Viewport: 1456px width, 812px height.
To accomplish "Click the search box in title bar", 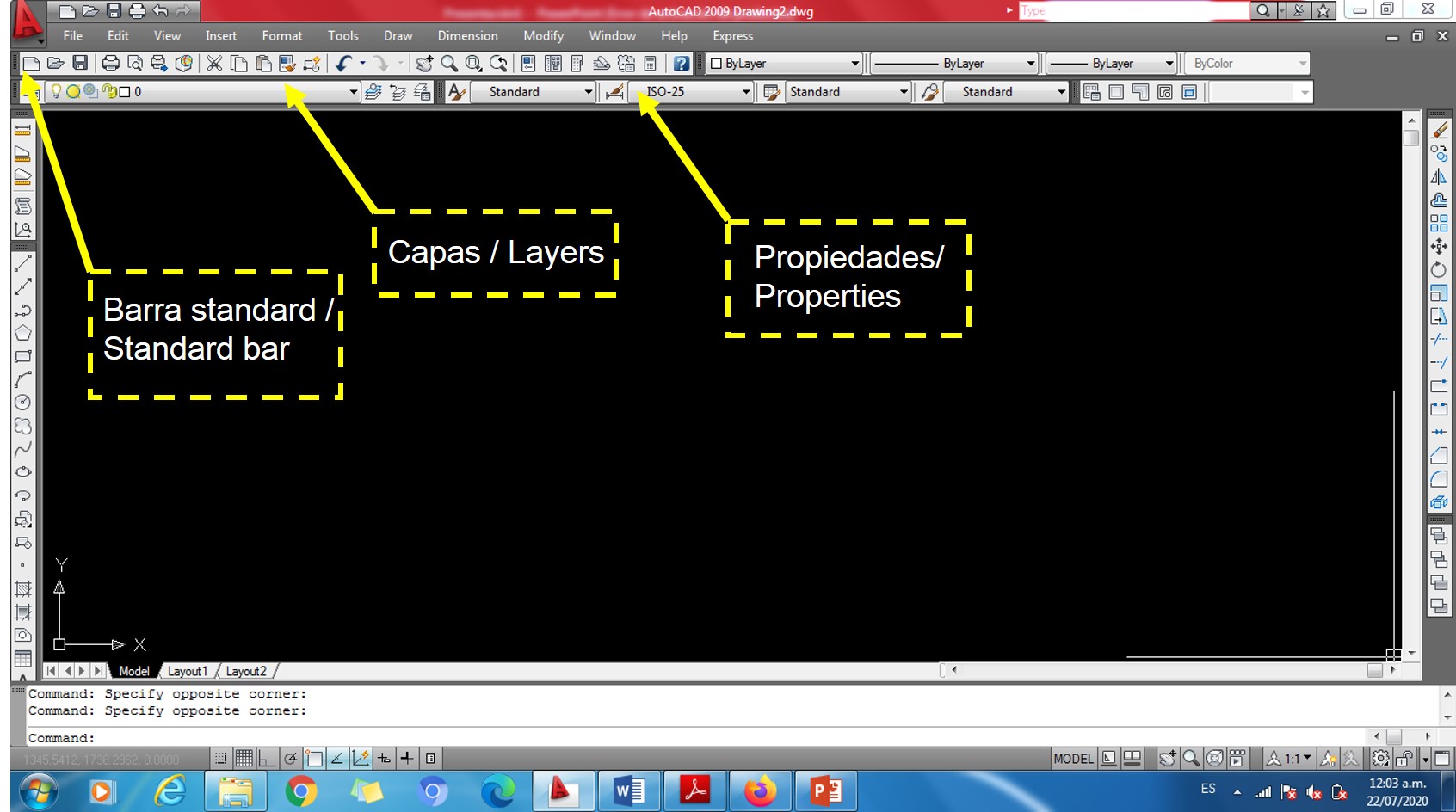I will click(1133, 10).
